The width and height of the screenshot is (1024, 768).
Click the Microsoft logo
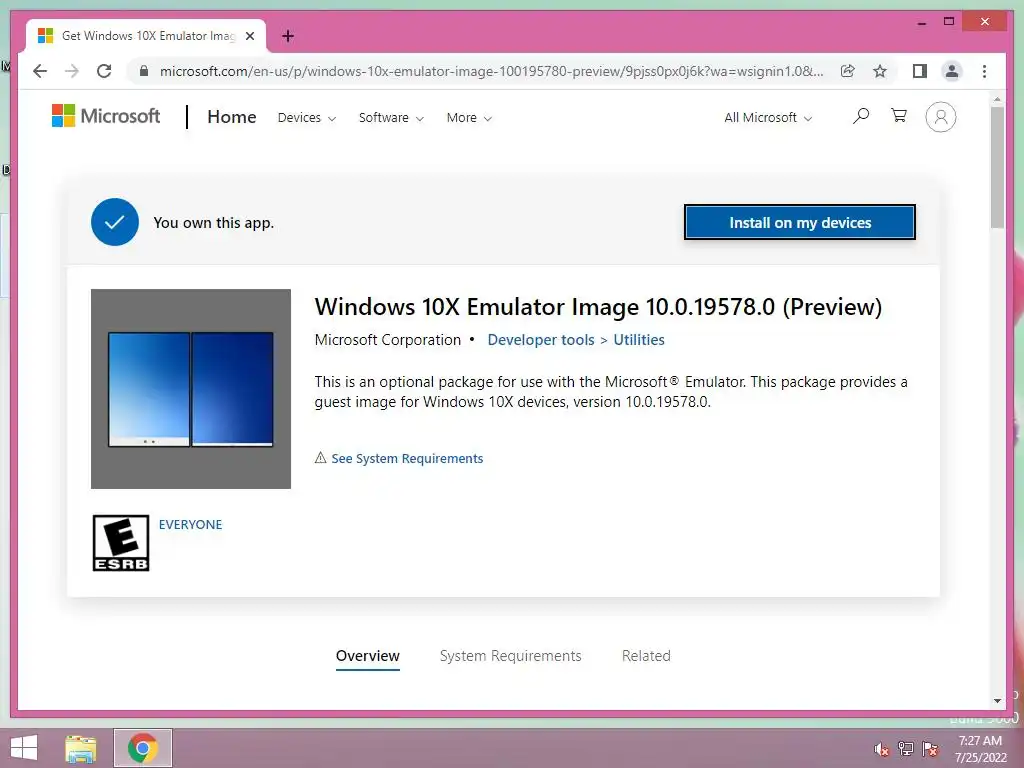click(106, 116)
